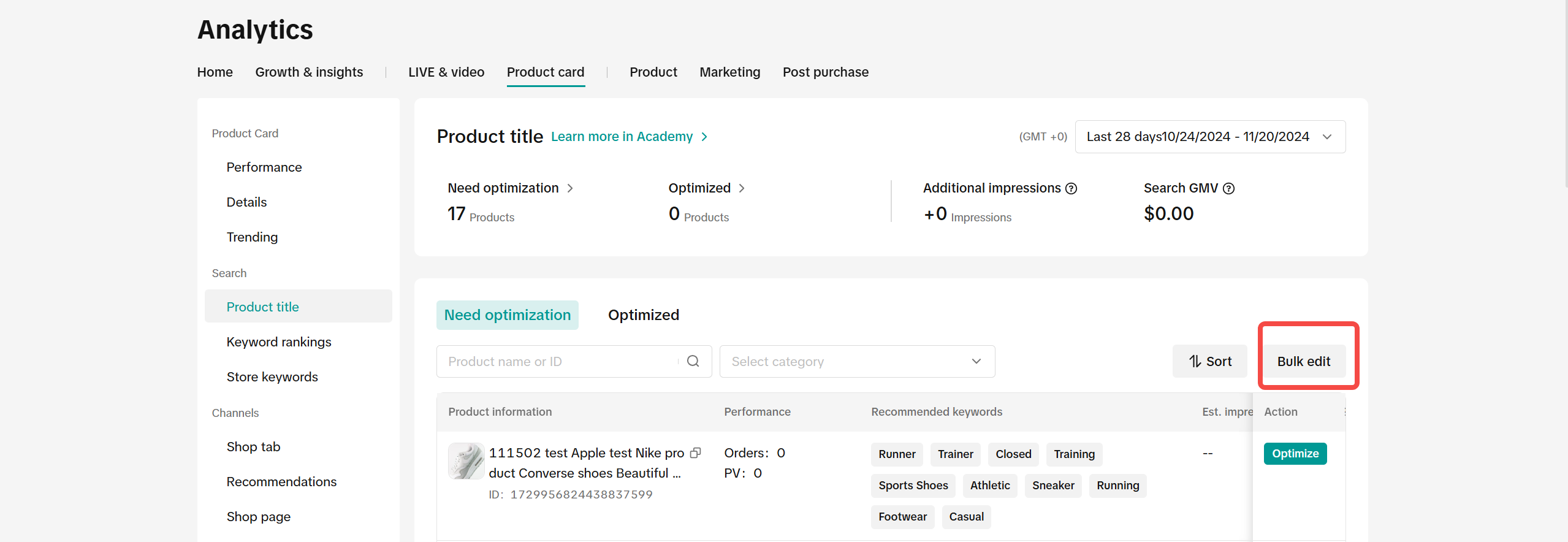Viewport: 1568px width, 542px height.
Task: Click the product shoe thumbnail
Action: click(x=466, y=461)
